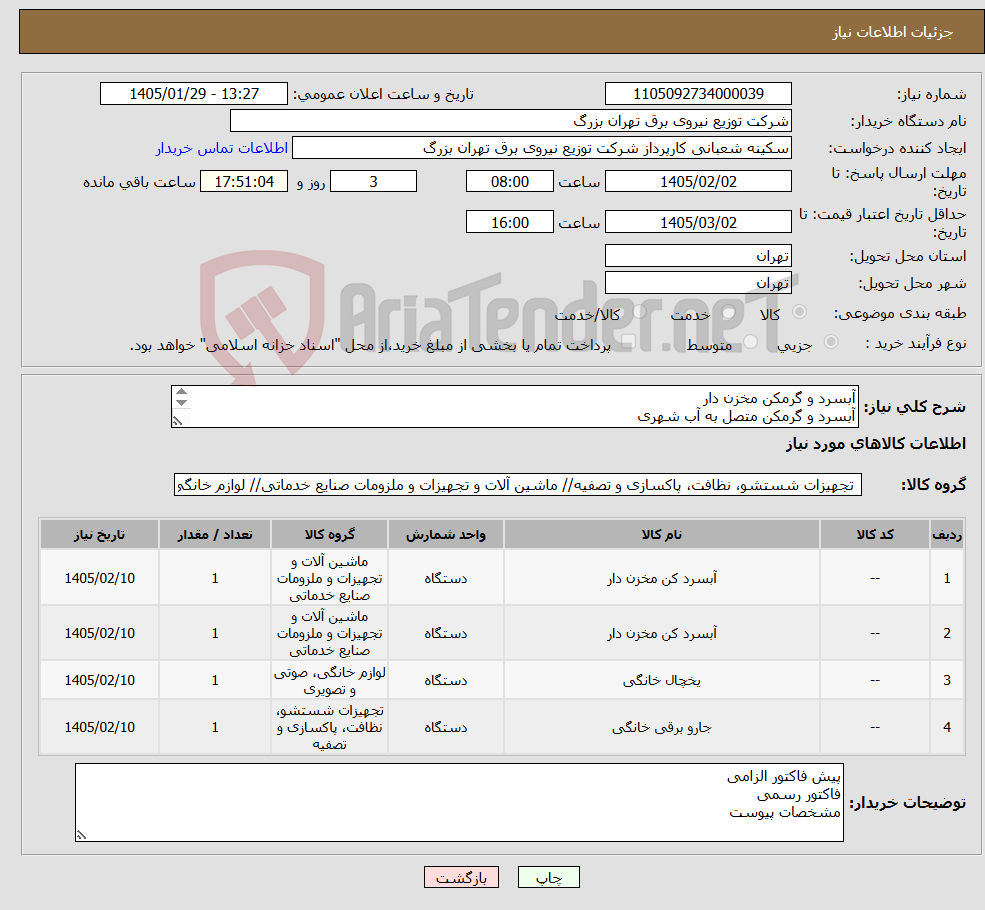Select the متوسط purchase type radio
The image size is (985, 910).
coord(751,342)
